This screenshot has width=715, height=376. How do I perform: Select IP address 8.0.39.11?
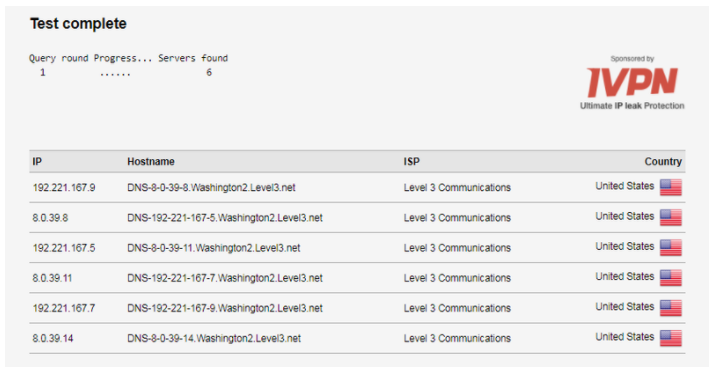click(x=52, y=278)
